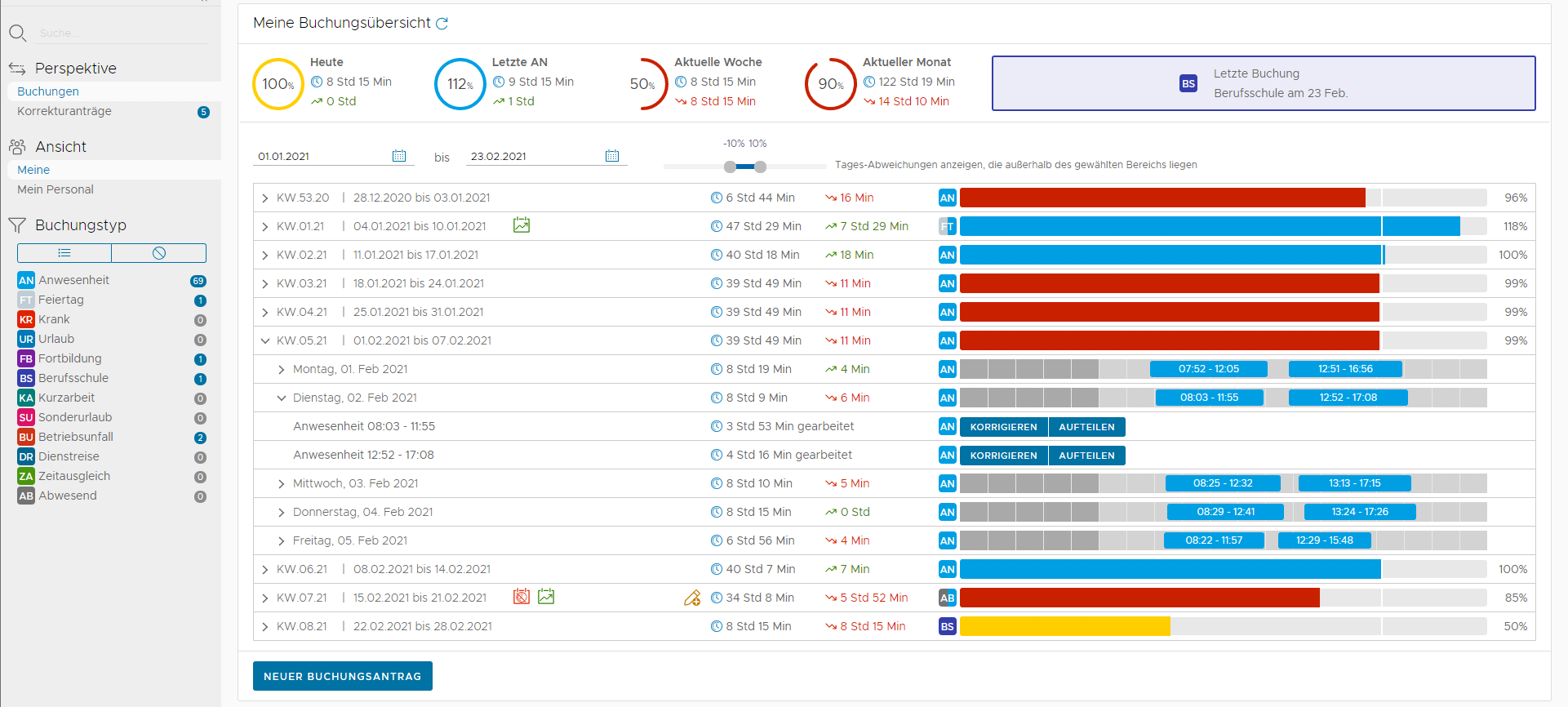
Task: Open the end date calendar picker
Action: (612, 156)
